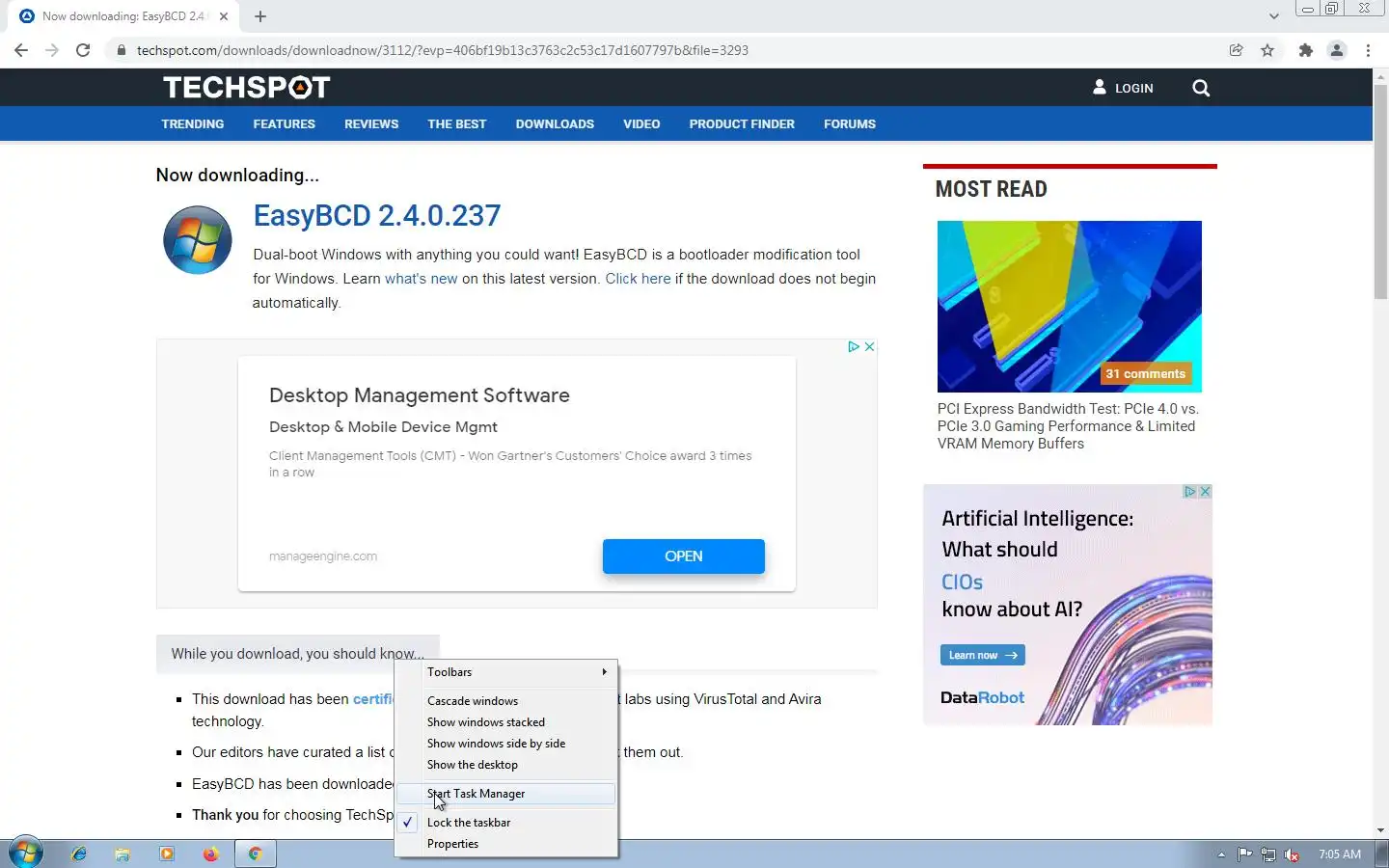Click Learn now on DataRobot ad
The height and width of the screenshot is (868, 1389).
tap(983, 655)
